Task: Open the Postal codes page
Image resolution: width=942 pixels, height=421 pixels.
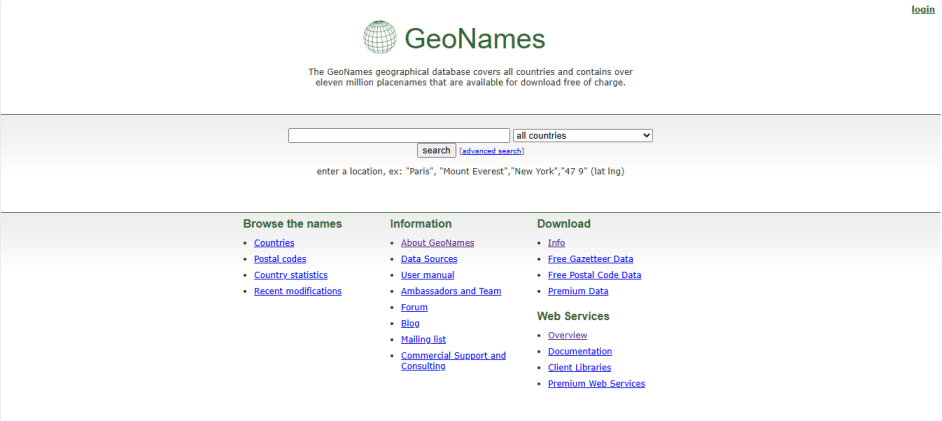Action: pyautogui.click(x=280, y=259)
